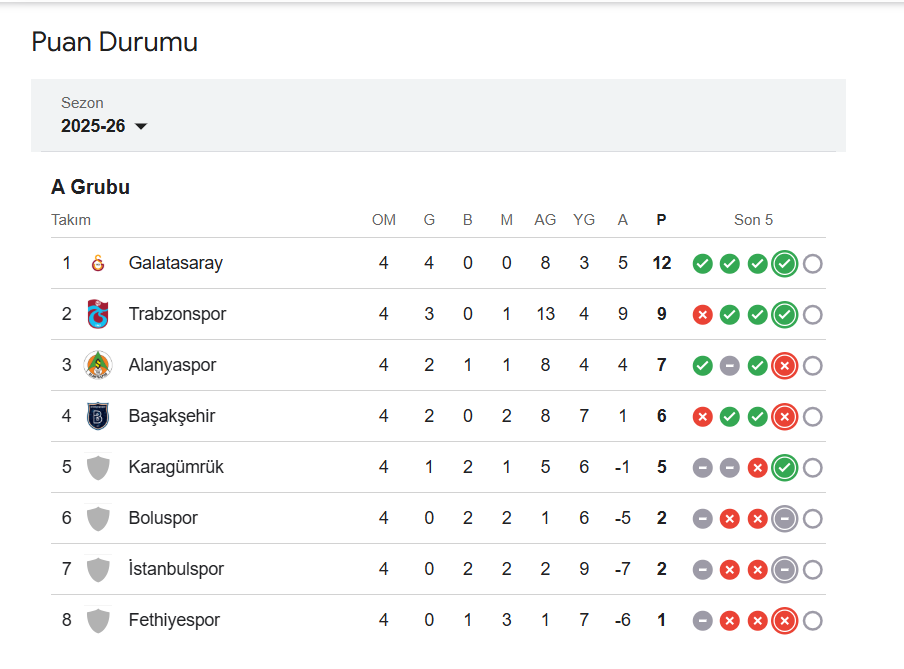Viewport: 904px width, 669px height.
Task: Click Trabzonspor's red loss result icon
Action: pos(703,315)
